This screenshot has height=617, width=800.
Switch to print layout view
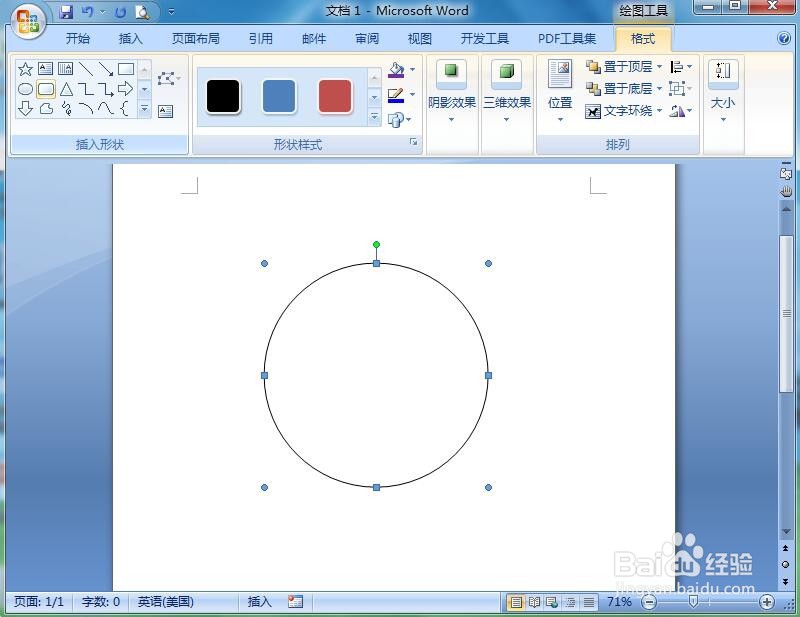516,602
